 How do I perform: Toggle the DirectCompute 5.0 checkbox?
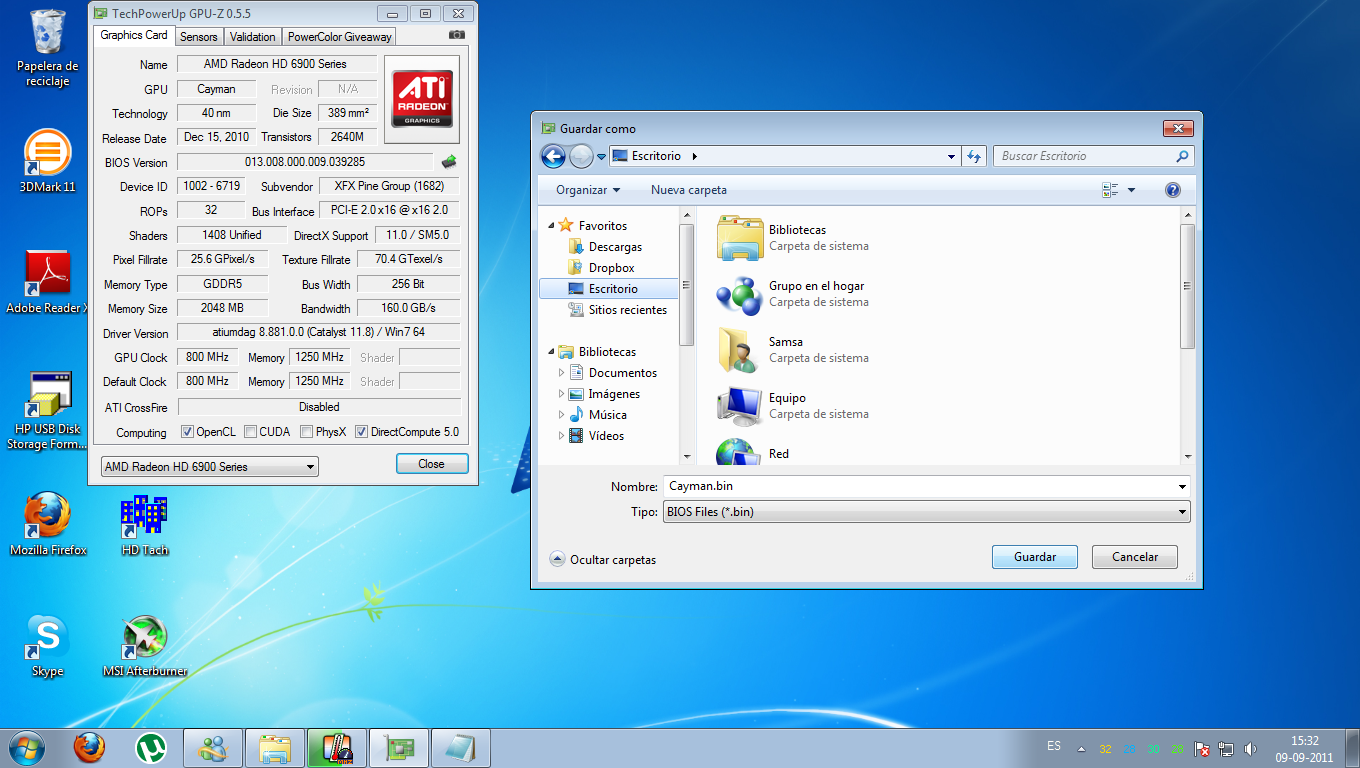pos(362,432)
